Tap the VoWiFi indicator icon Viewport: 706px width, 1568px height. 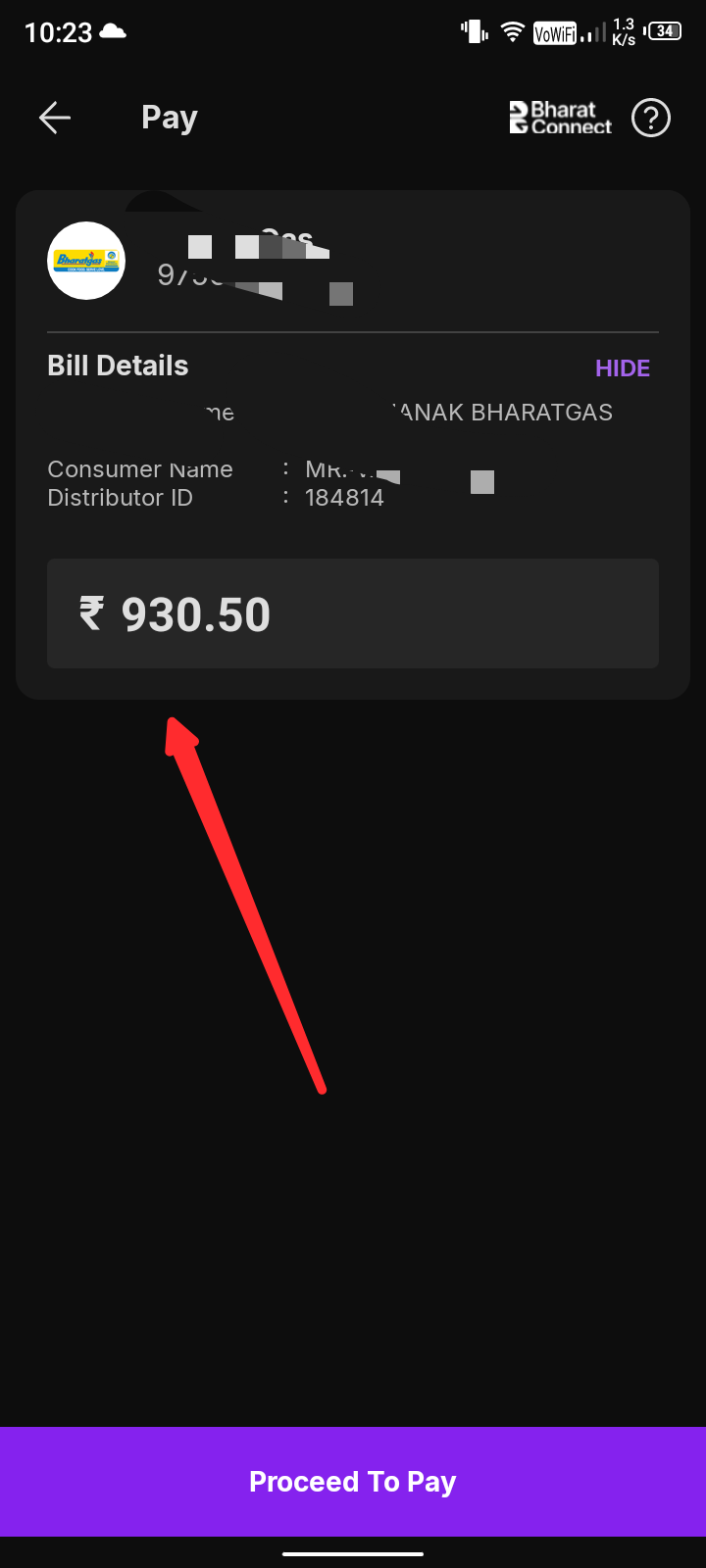(554, 34)
